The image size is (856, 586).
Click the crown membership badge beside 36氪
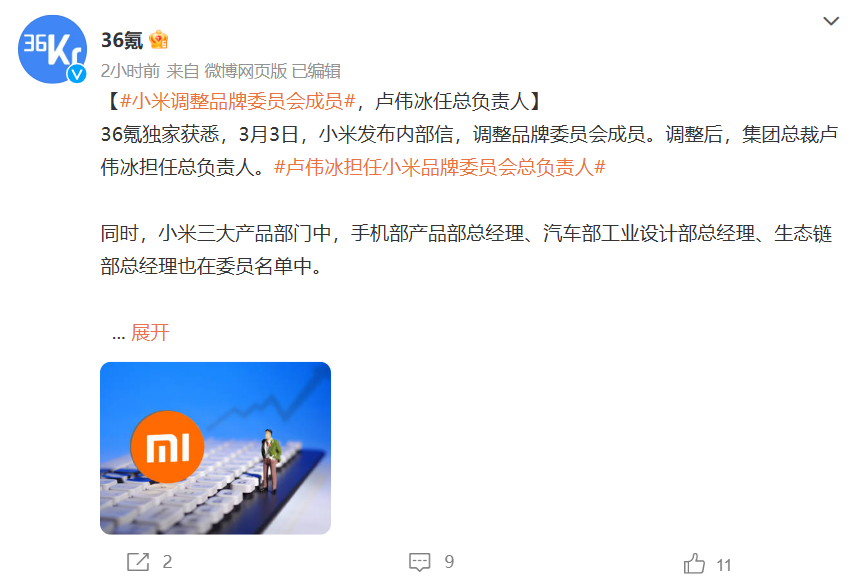point(158,40)
